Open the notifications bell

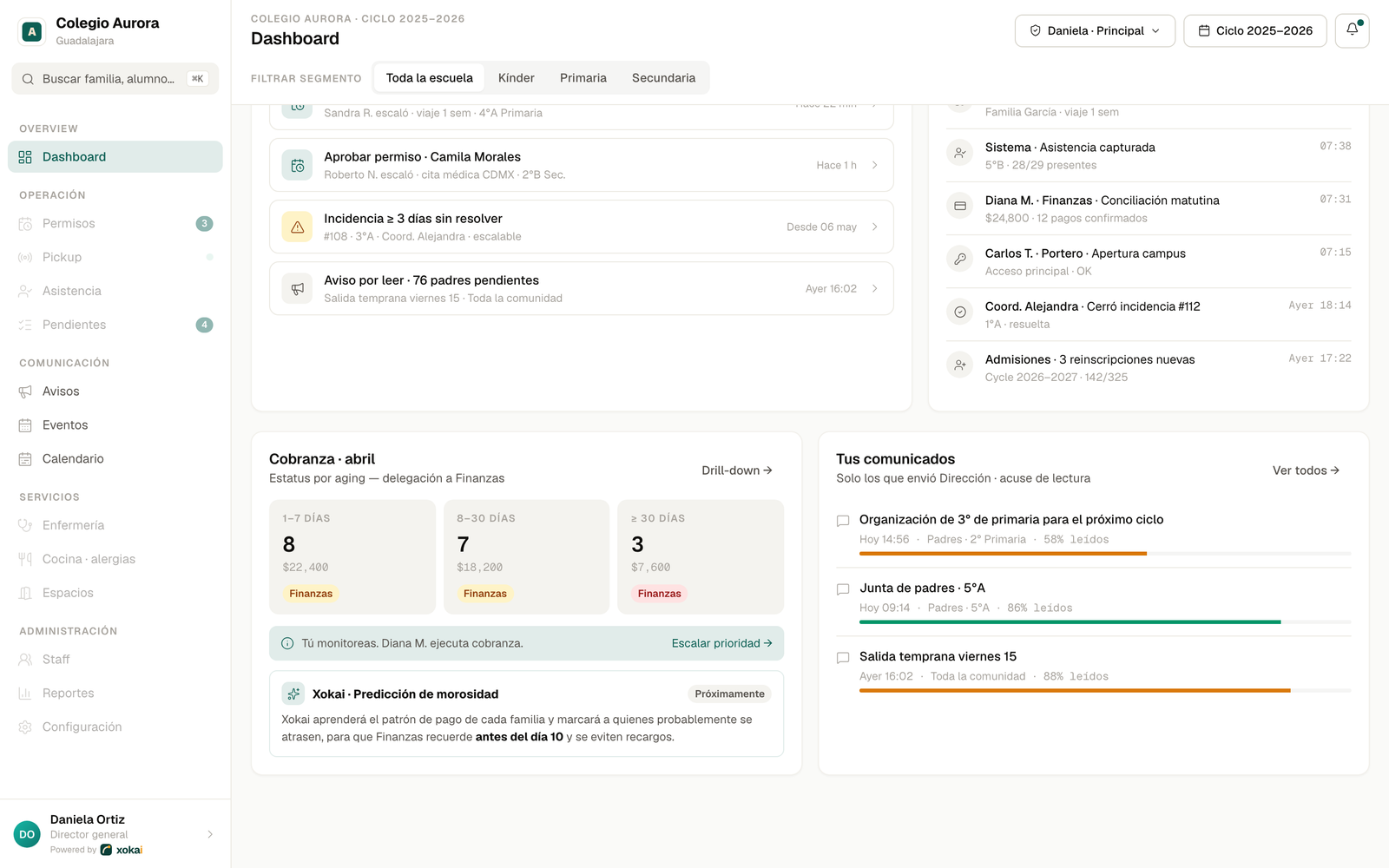1352,30
